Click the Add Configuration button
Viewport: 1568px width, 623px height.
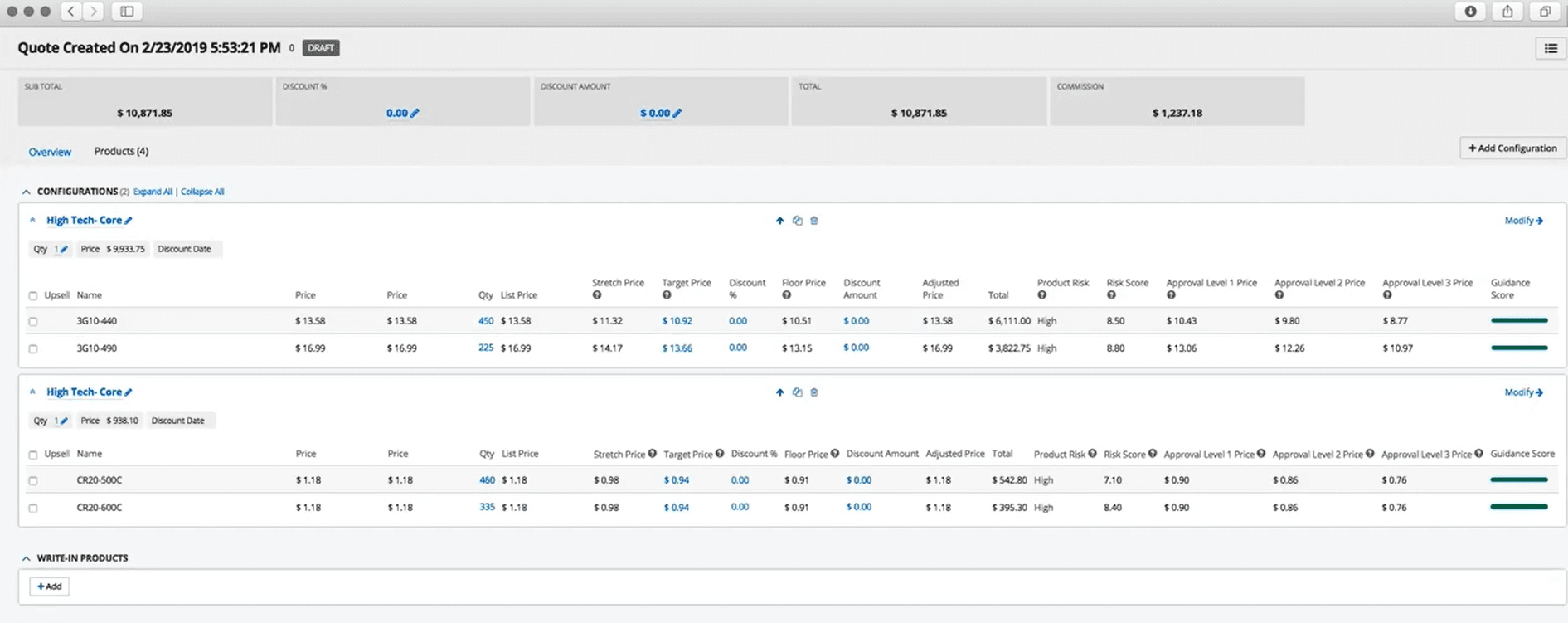(x=1512, y=148)
